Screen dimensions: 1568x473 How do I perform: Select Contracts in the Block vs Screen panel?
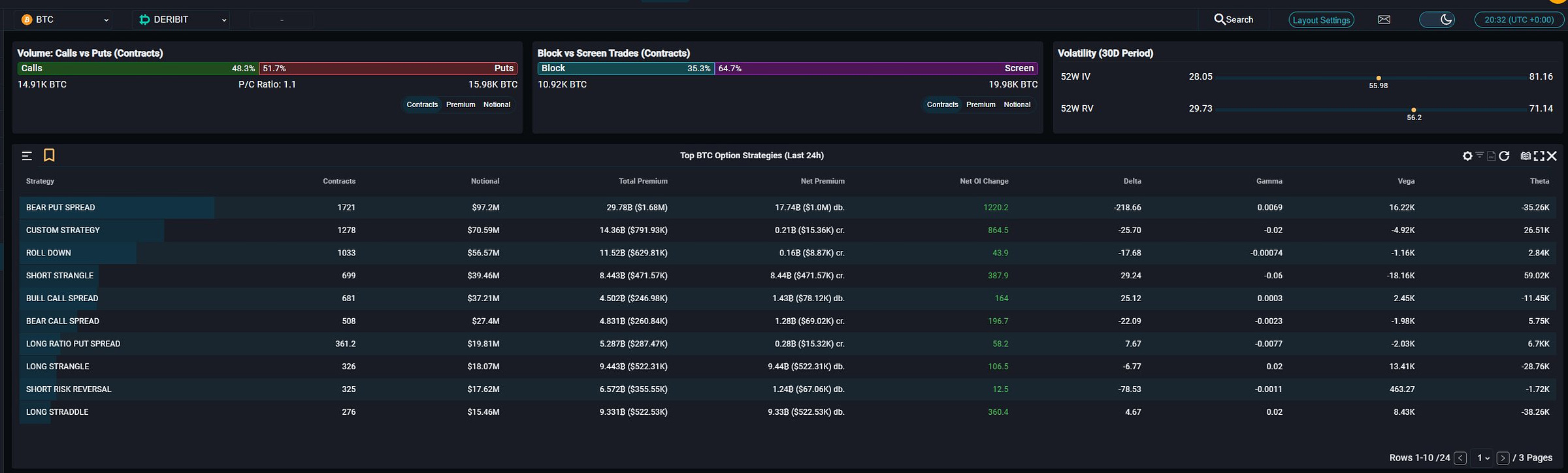point(942,105)
